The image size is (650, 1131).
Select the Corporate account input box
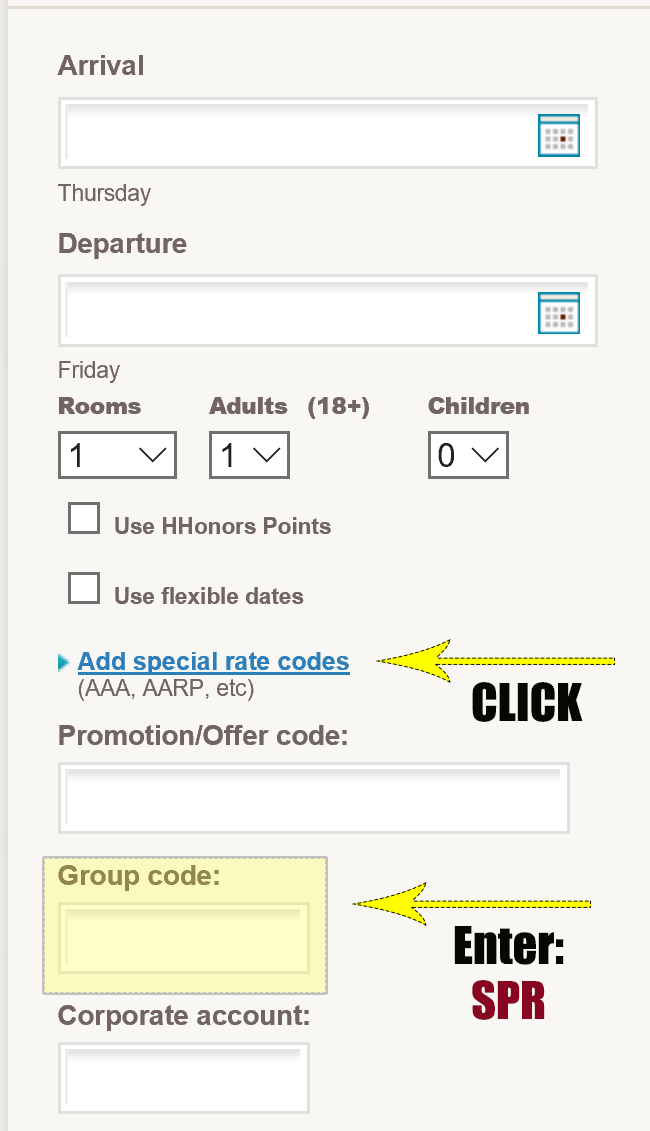point(183,1078)
